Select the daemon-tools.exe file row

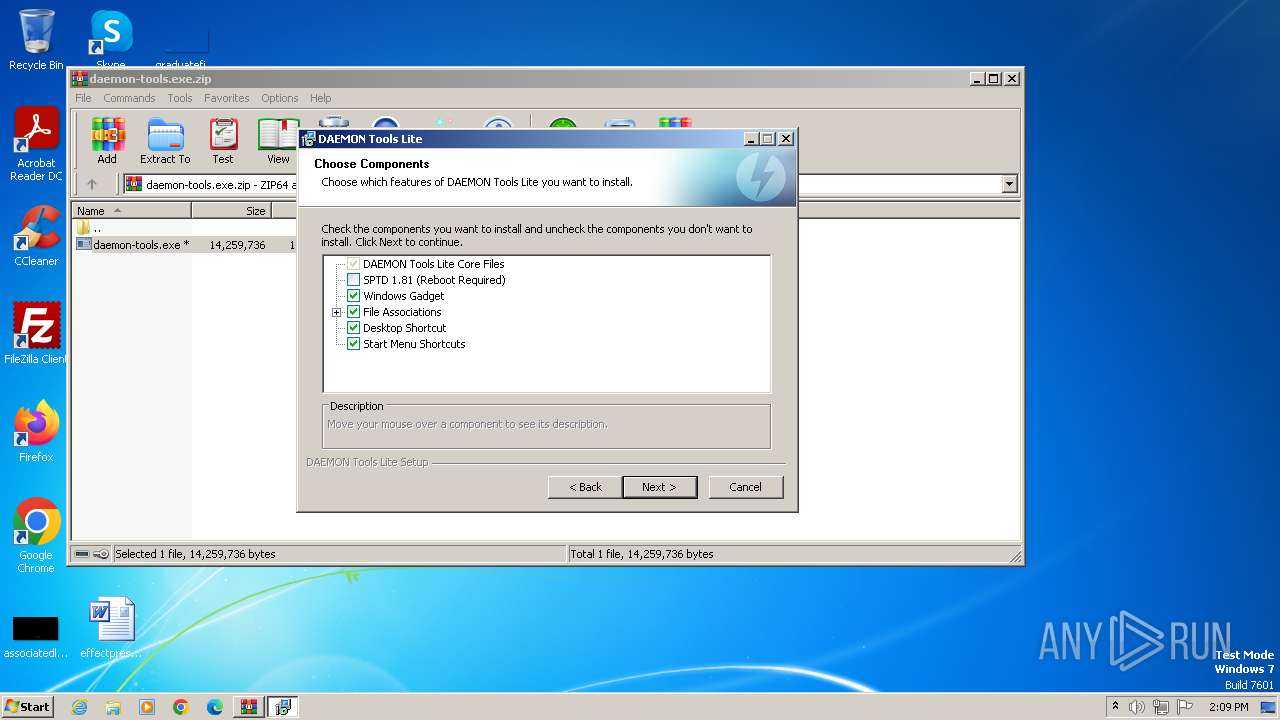click(x=185, y=244)
